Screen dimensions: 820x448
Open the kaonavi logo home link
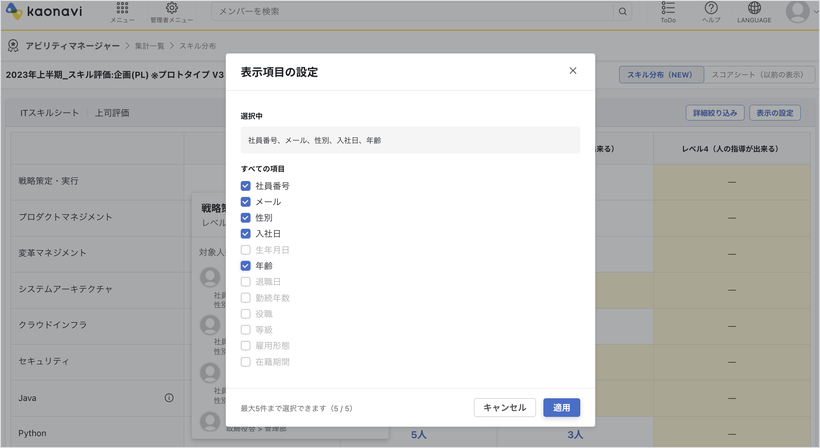(x=44, y=11)
